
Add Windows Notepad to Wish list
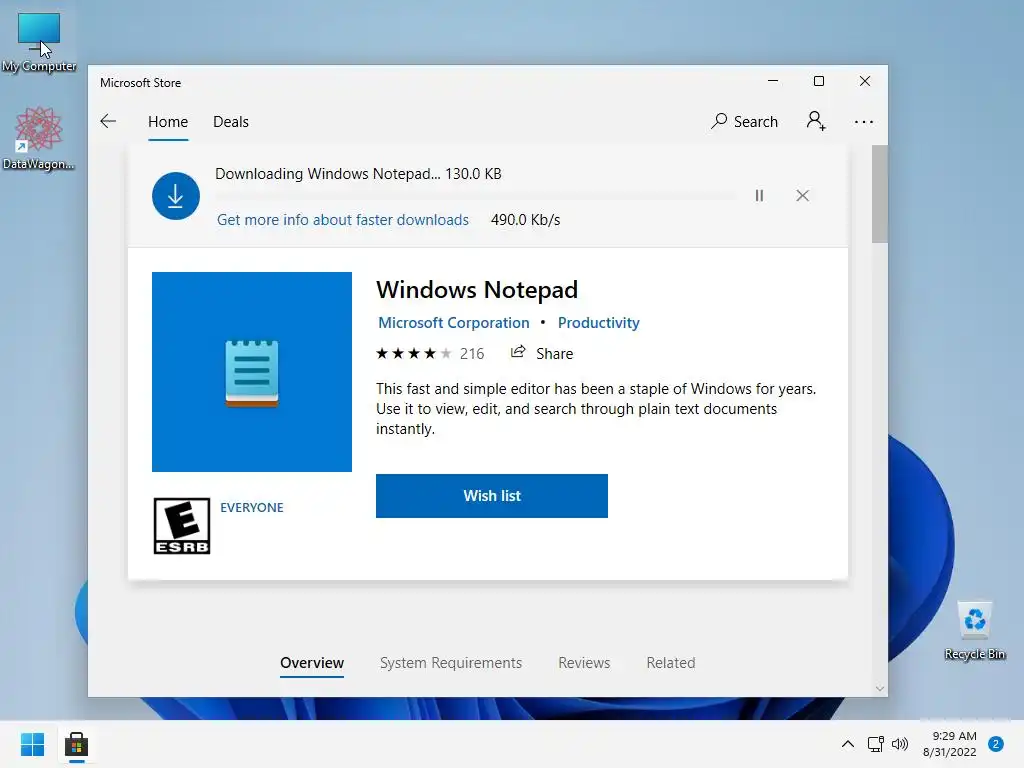(492, 496)
